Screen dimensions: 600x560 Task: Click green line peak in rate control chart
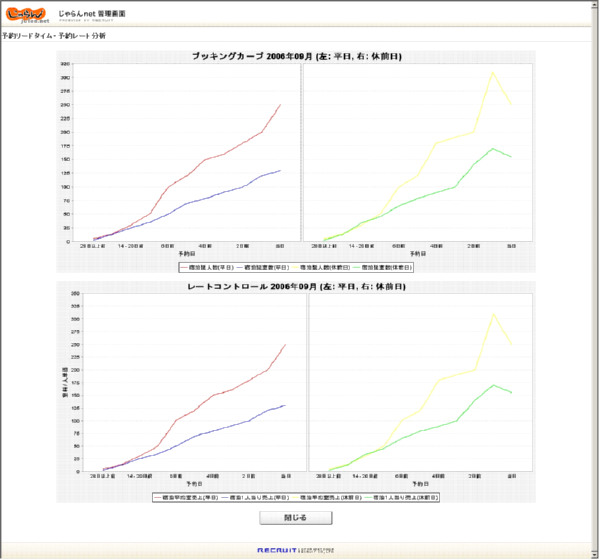(x=494, y=384)
